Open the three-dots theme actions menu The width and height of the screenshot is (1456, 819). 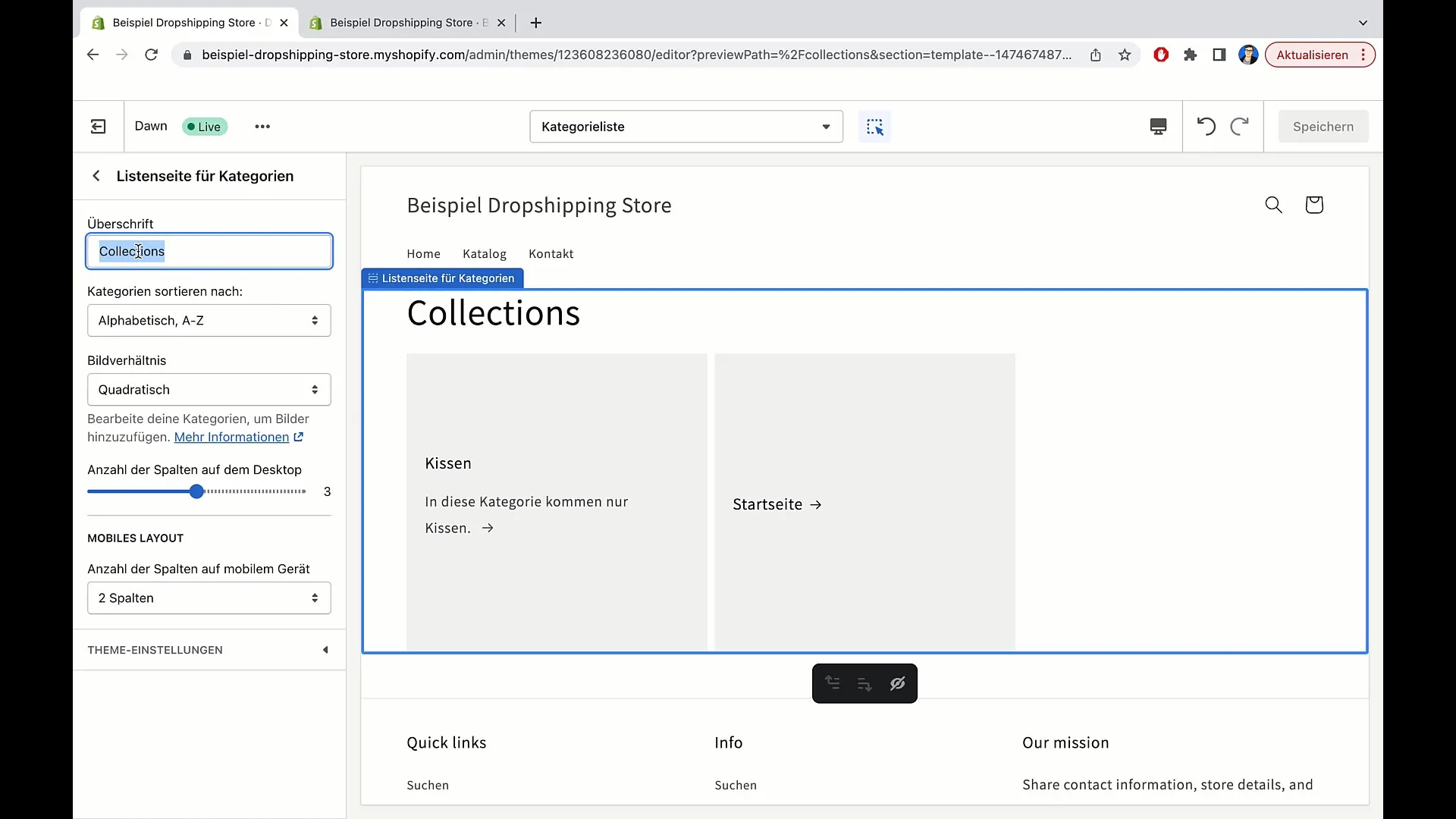(x=262, y=127)
